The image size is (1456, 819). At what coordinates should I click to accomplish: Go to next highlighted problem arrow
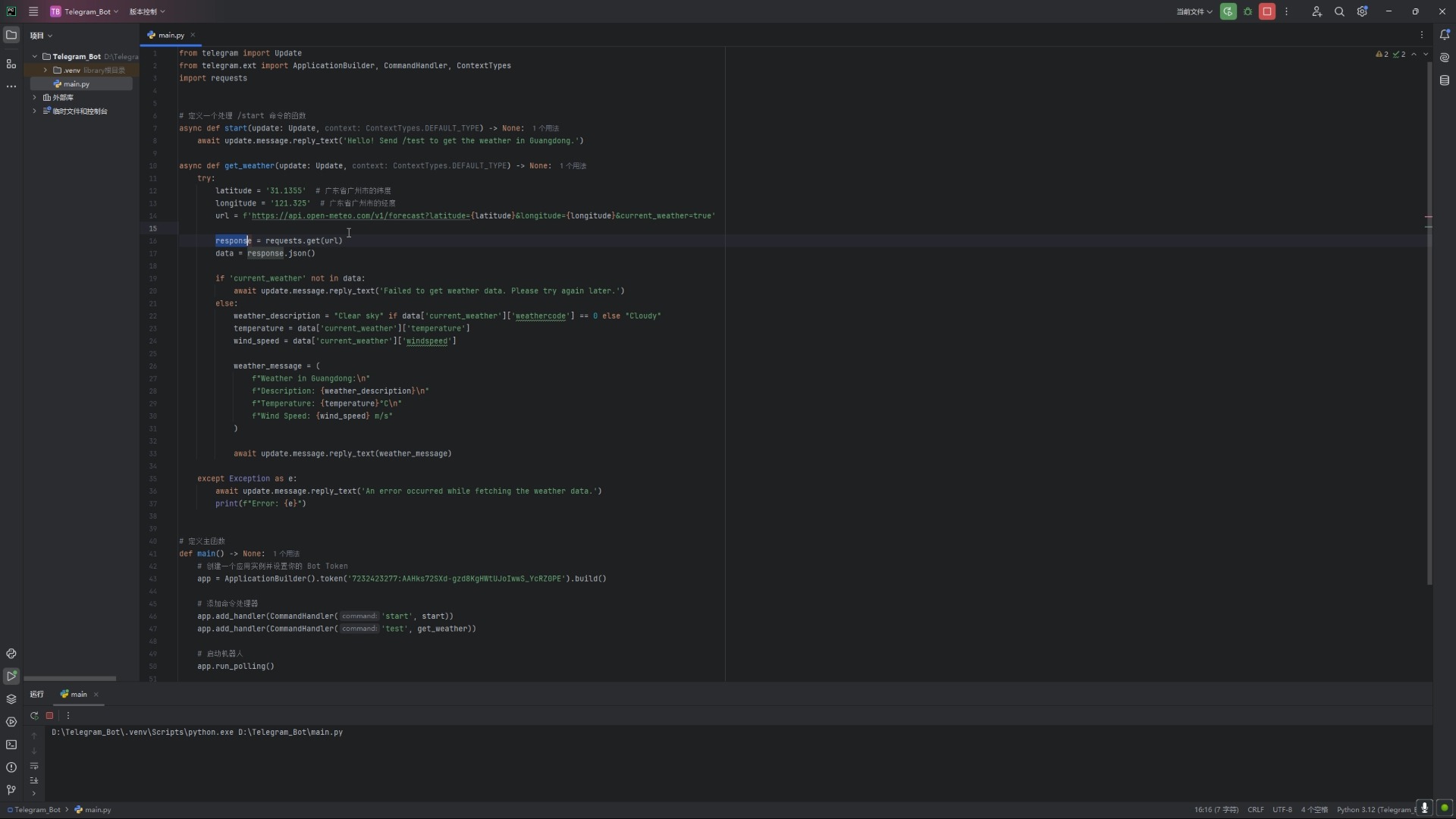[1426, 55]
